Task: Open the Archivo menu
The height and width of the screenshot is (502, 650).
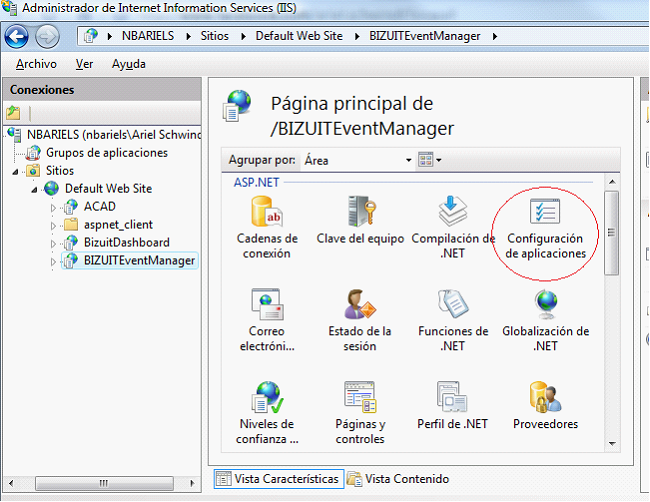Action: (x=36, y=64)
